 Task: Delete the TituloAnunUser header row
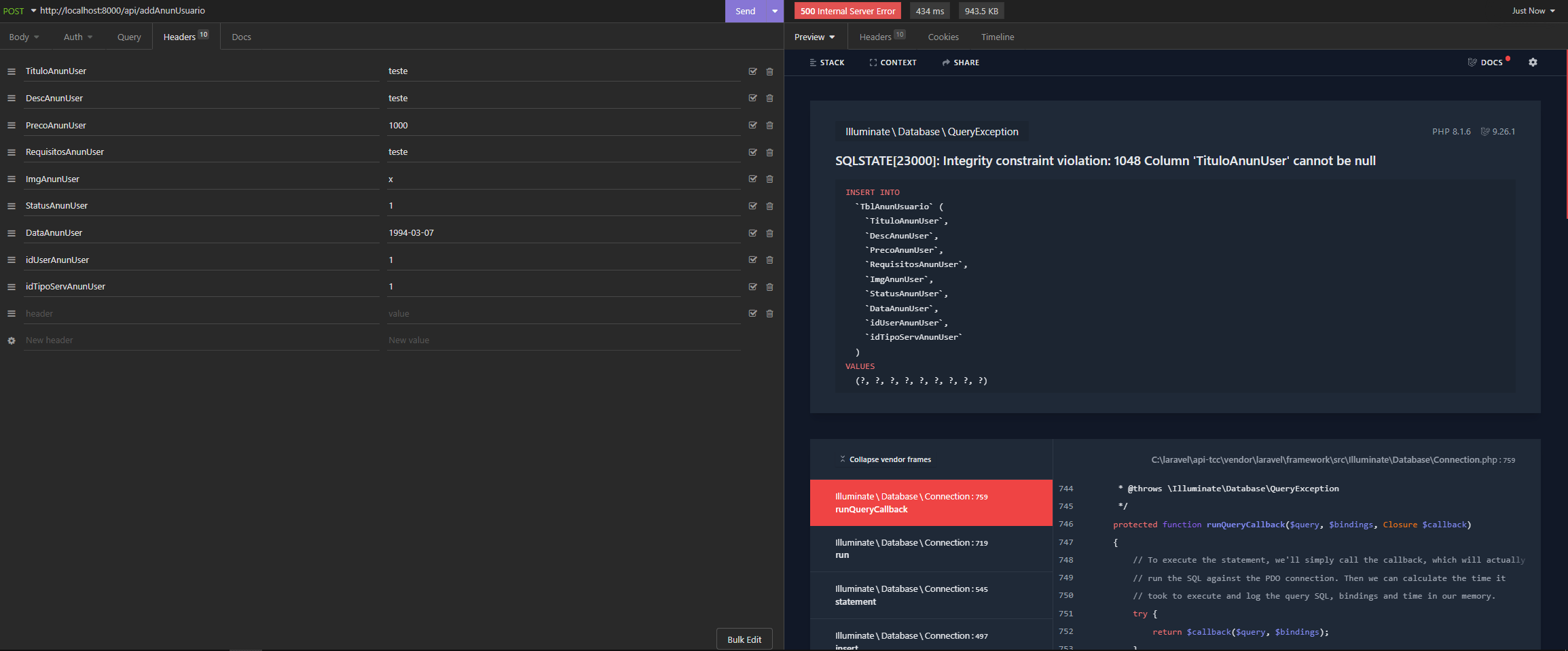pyautogui.click(x=769, y=71)
